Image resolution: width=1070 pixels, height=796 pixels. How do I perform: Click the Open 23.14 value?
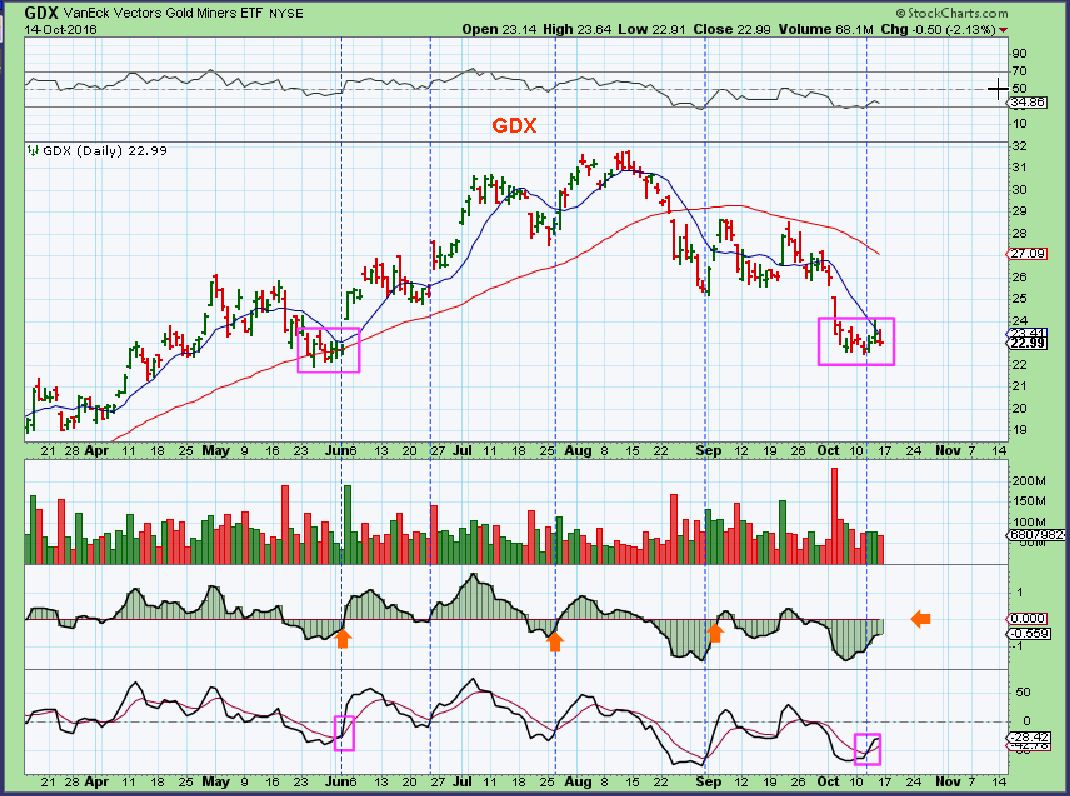(499, 29)
